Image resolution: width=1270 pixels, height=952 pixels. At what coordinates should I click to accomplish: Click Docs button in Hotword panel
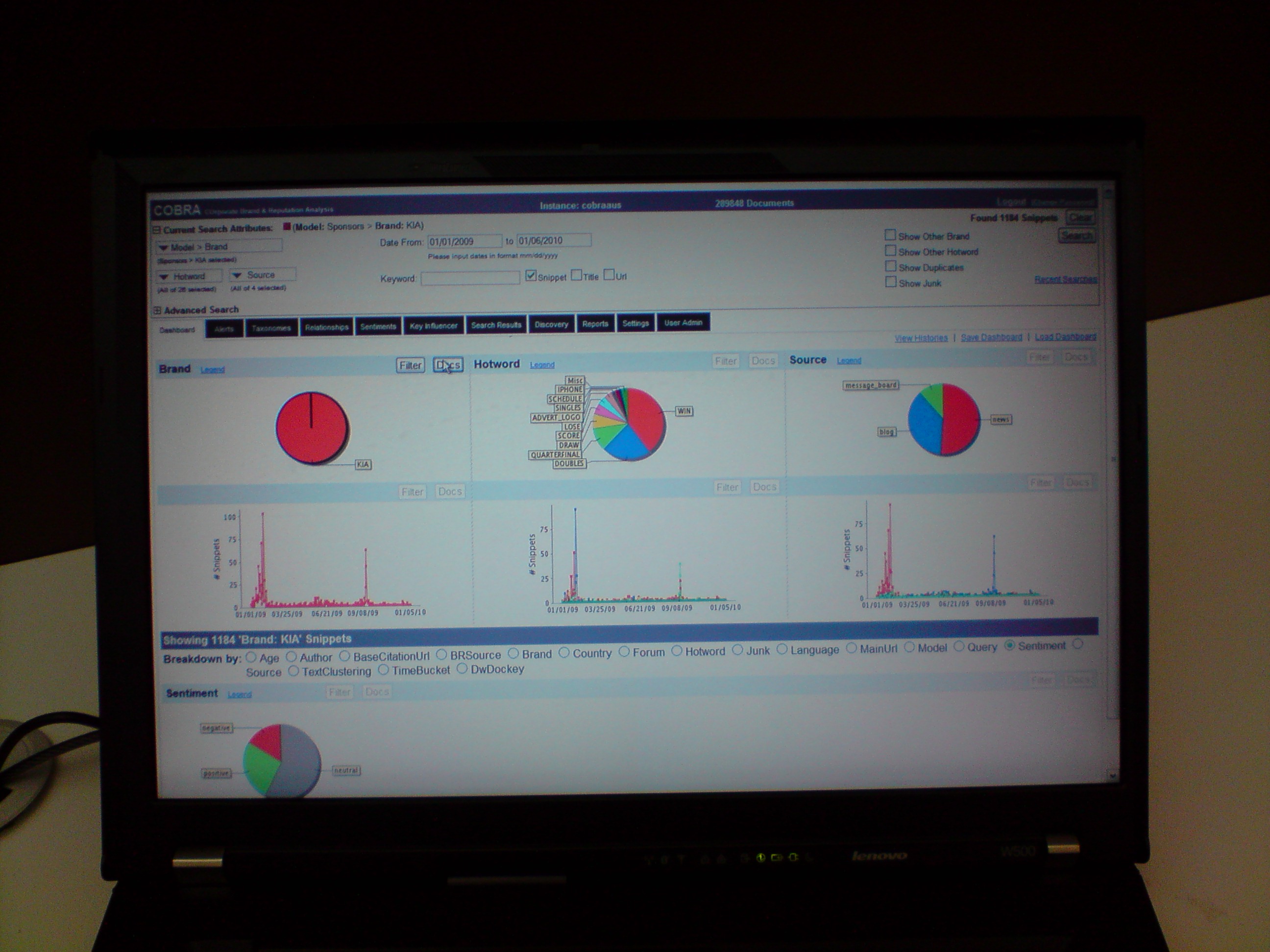(763, 360)
